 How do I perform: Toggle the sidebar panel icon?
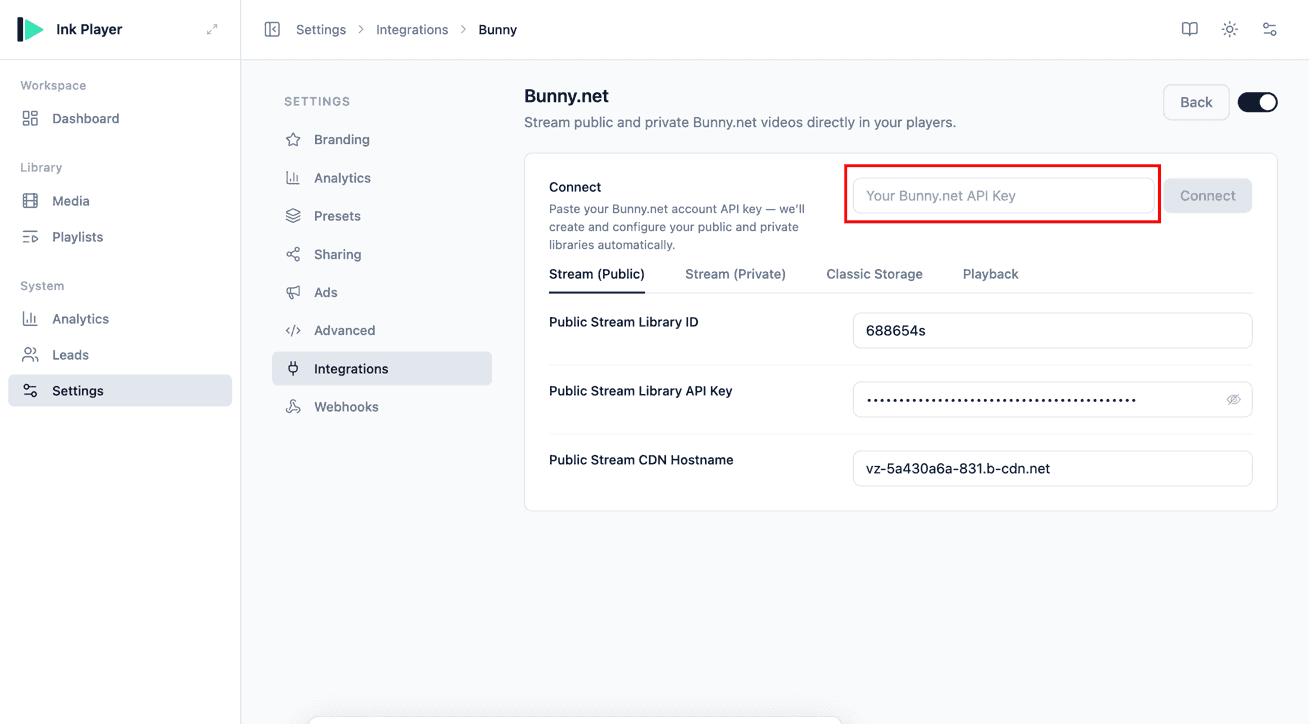pyautogui.click(x=272, y=30)
